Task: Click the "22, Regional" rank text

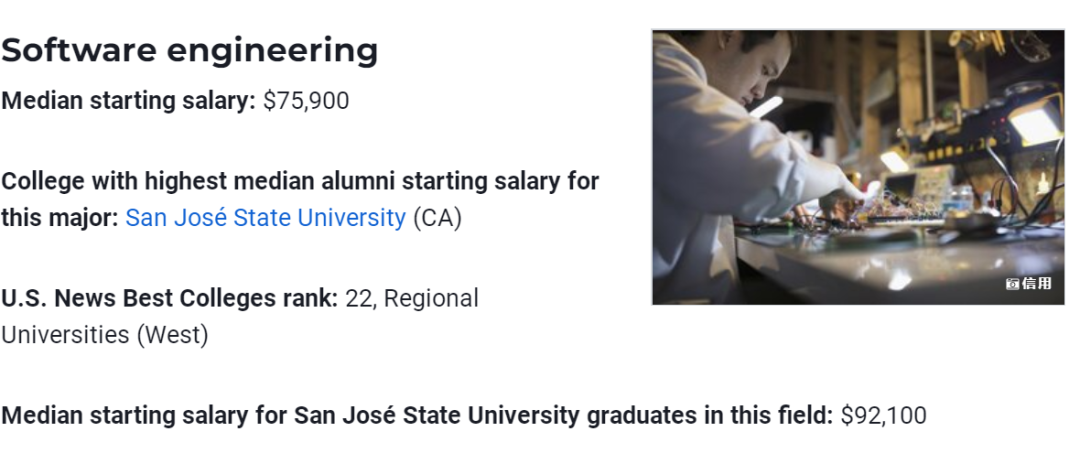Action: (x=412, y=298)
